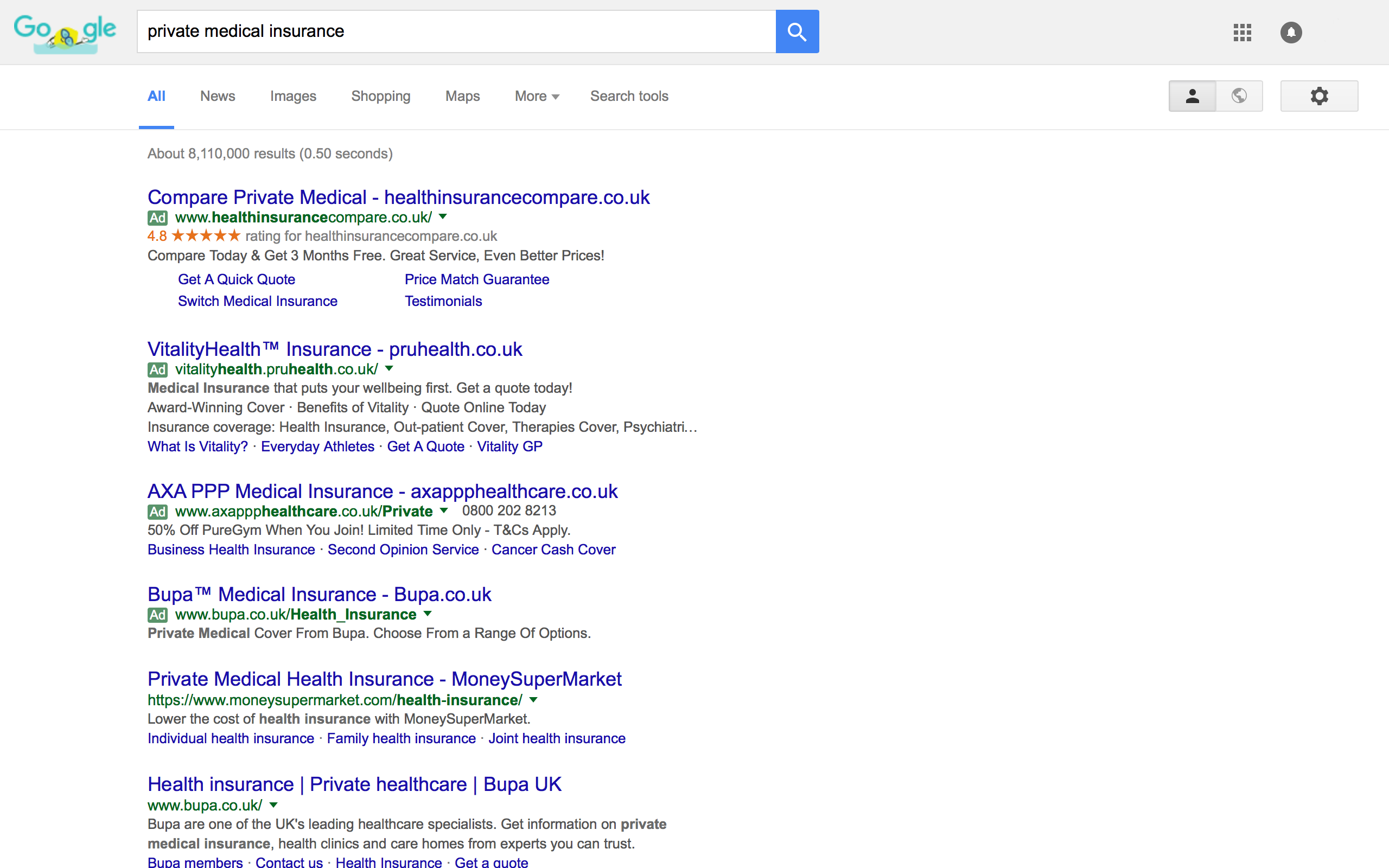Expand axappphealthcare.co.uk URL dropdown arrow

[444, 511]
